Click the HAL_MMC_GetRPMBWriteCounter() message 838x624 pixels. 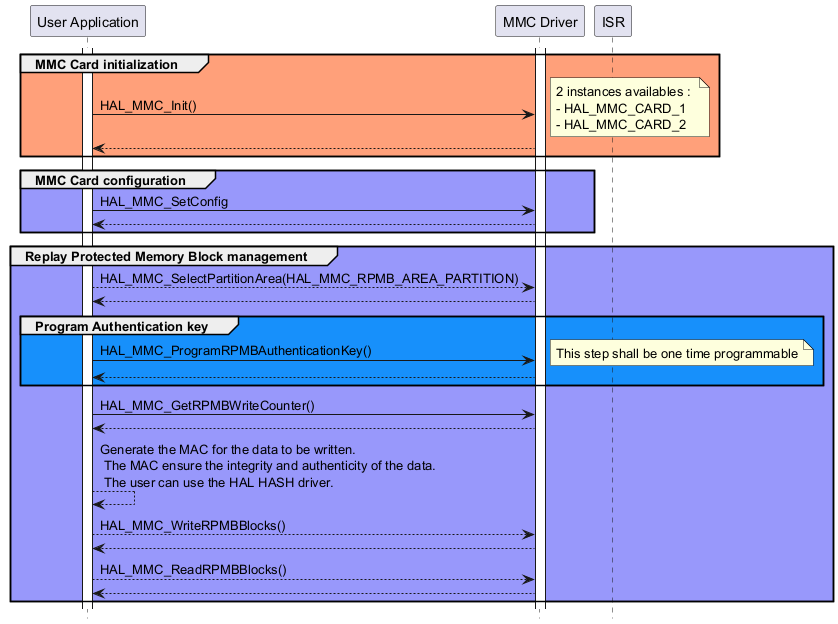pyautogui.click(x=207, y=405)
